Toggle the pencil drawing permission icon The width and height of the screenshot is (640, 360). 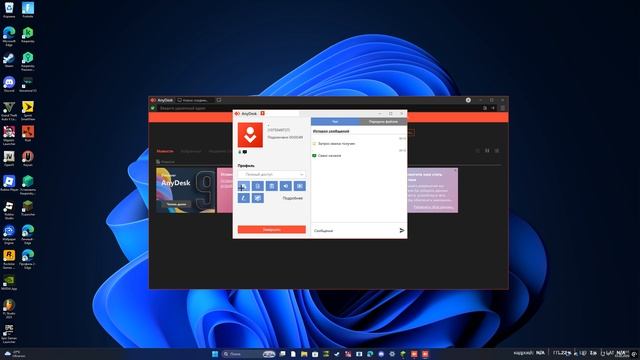[244, 198]
